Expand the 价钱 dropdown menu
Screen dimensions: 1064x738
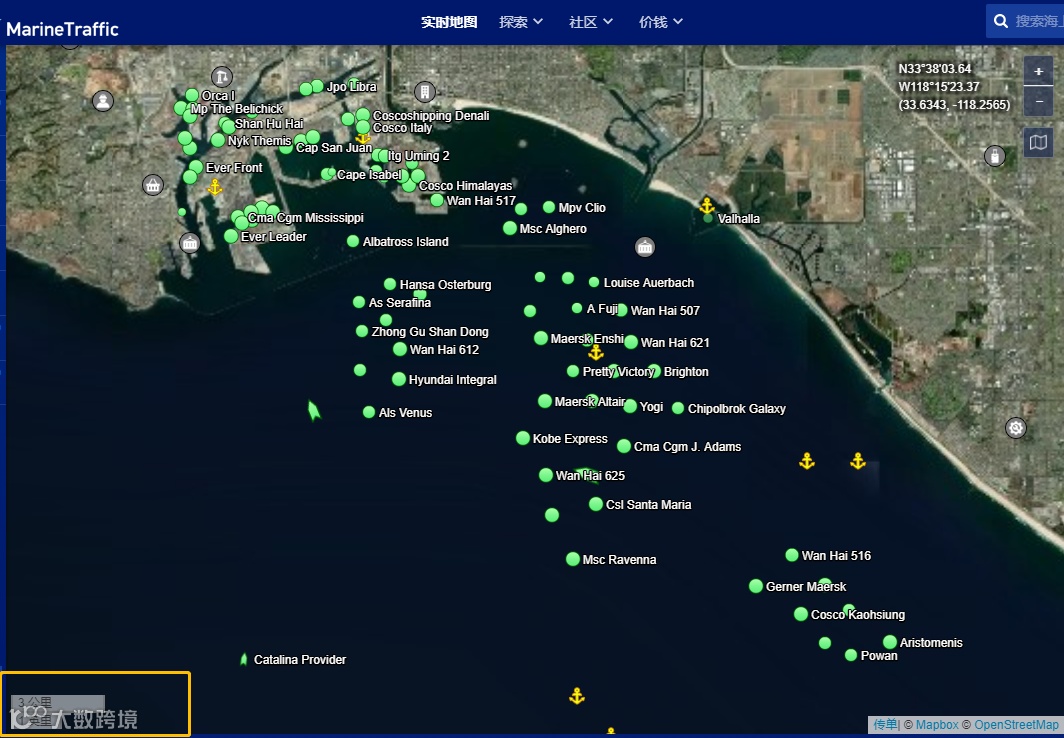pos(661,22)
